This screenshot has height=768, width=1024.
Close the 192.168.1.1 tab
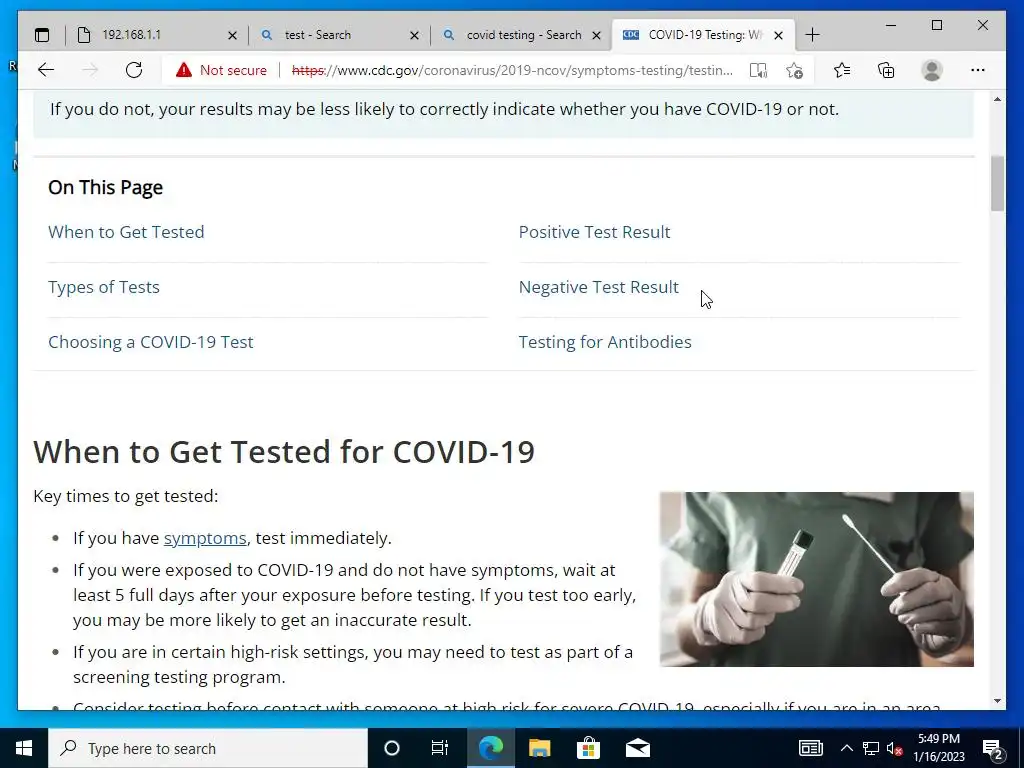(x=232, y=35)
